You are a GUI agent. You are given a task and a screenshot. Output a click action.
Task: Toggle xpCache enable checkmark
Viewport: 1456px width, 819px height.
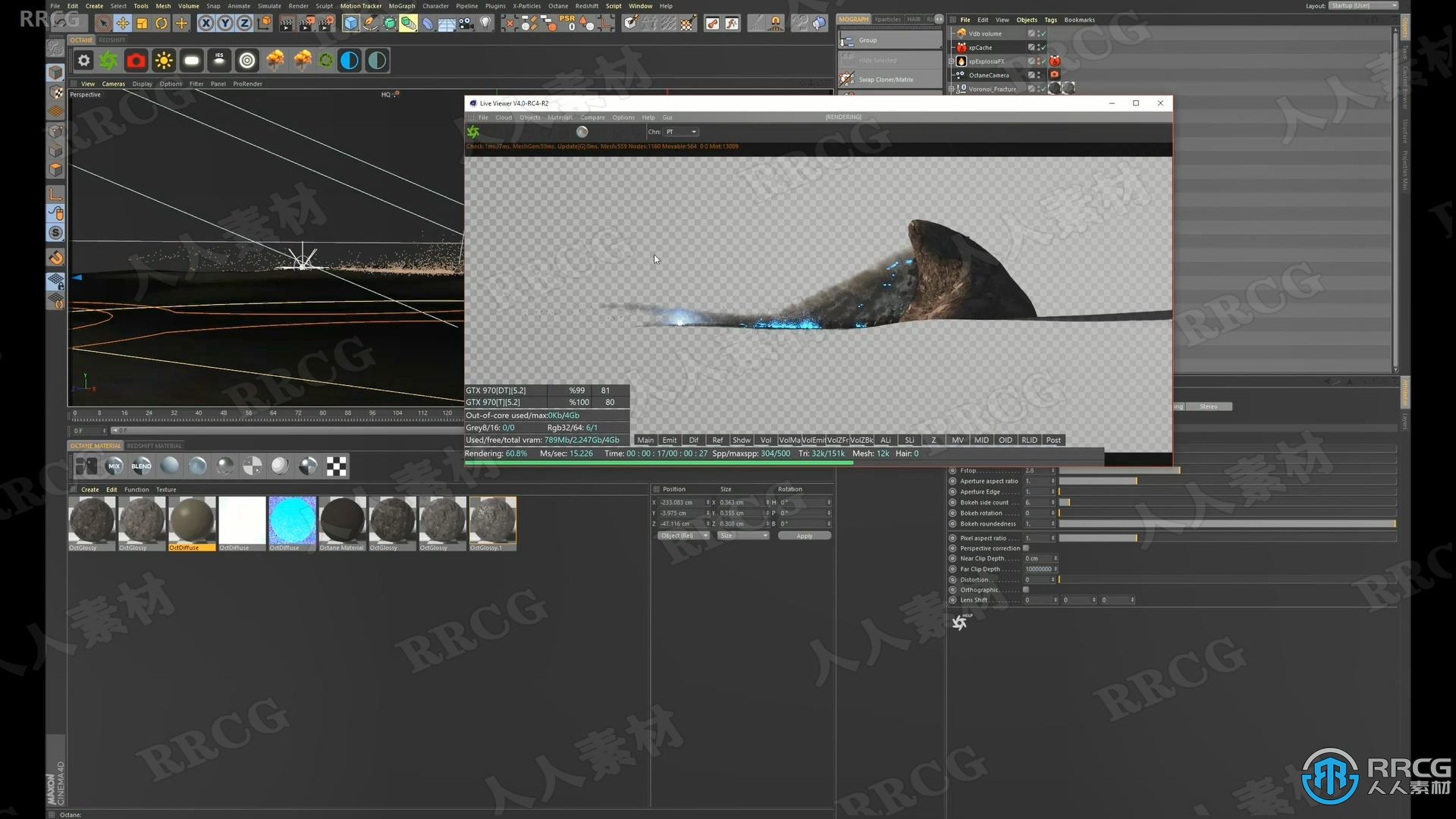(x=1043, y=47)
